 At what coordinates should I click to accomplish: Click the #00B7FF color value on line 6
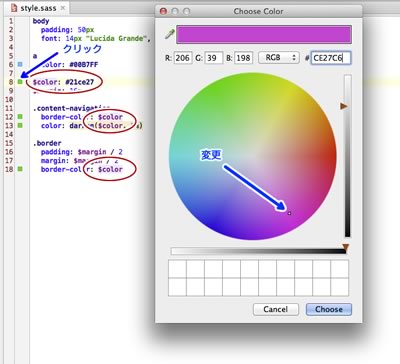pos(84,64)
